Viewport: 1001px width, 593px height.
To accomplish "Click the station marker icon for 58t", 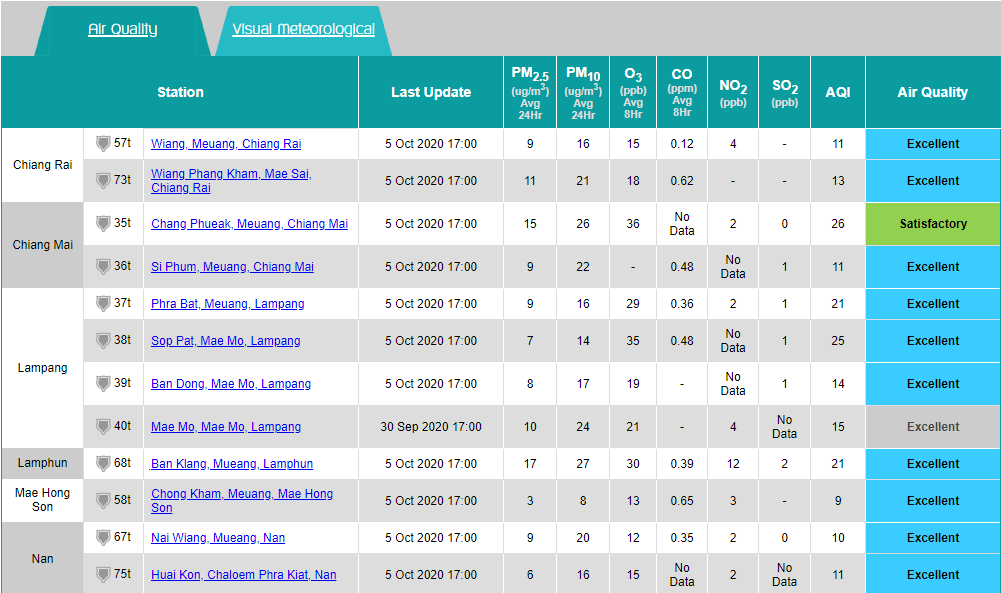I will (x=103, y=500).
